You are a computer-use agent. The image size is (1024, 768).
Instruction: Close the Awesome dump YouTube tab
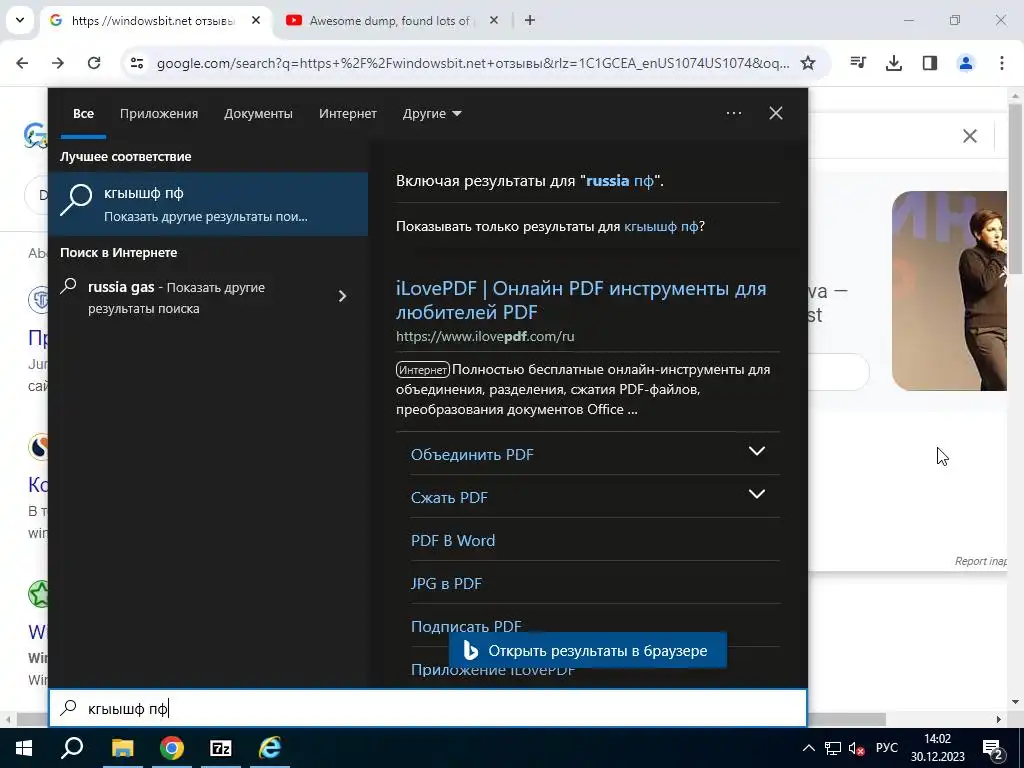tap(494, 20)
